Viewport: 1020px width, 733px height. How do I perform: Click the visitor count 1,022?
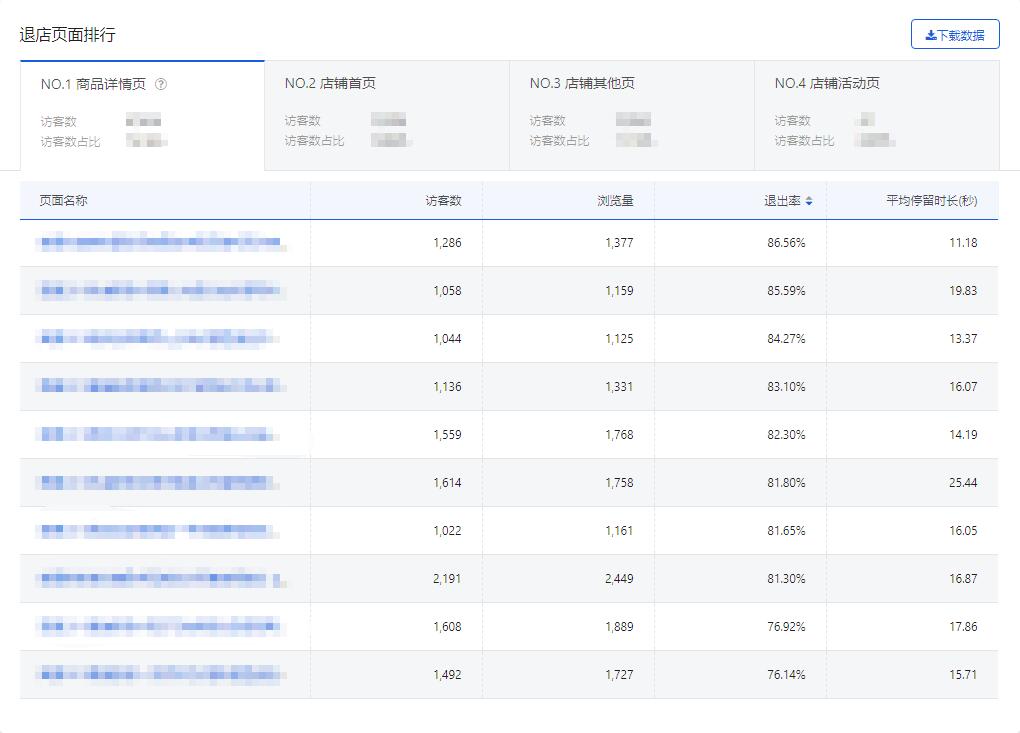pos(448,531)
